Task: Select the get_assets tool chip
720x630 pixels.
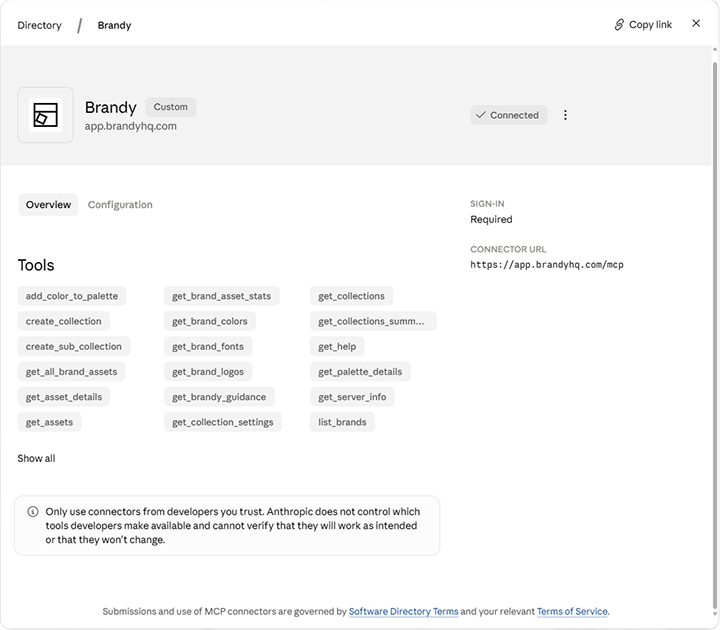Action: (x=49, y=422)
